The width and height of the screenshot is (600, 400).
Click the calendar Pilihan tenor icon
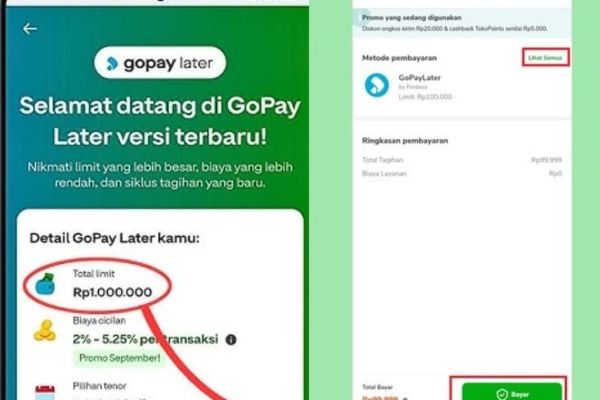(x=45, y=392)
